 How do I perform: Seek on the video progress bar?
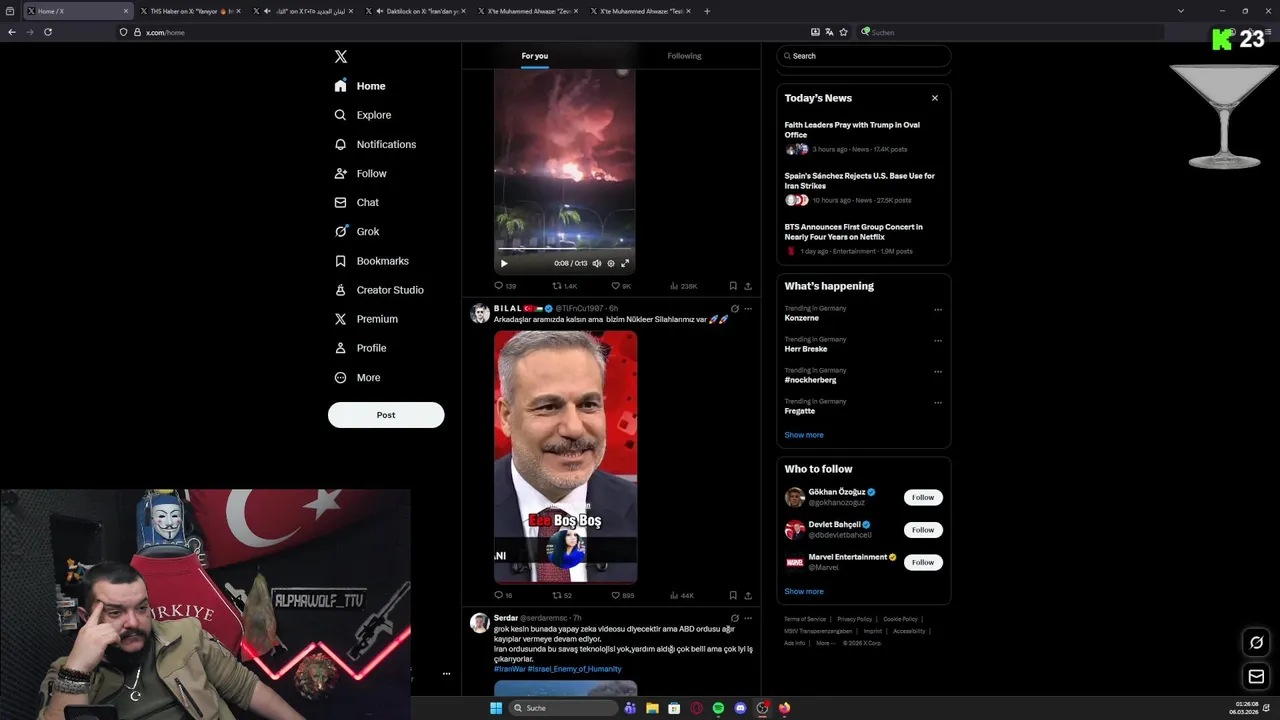coord(565,249)
